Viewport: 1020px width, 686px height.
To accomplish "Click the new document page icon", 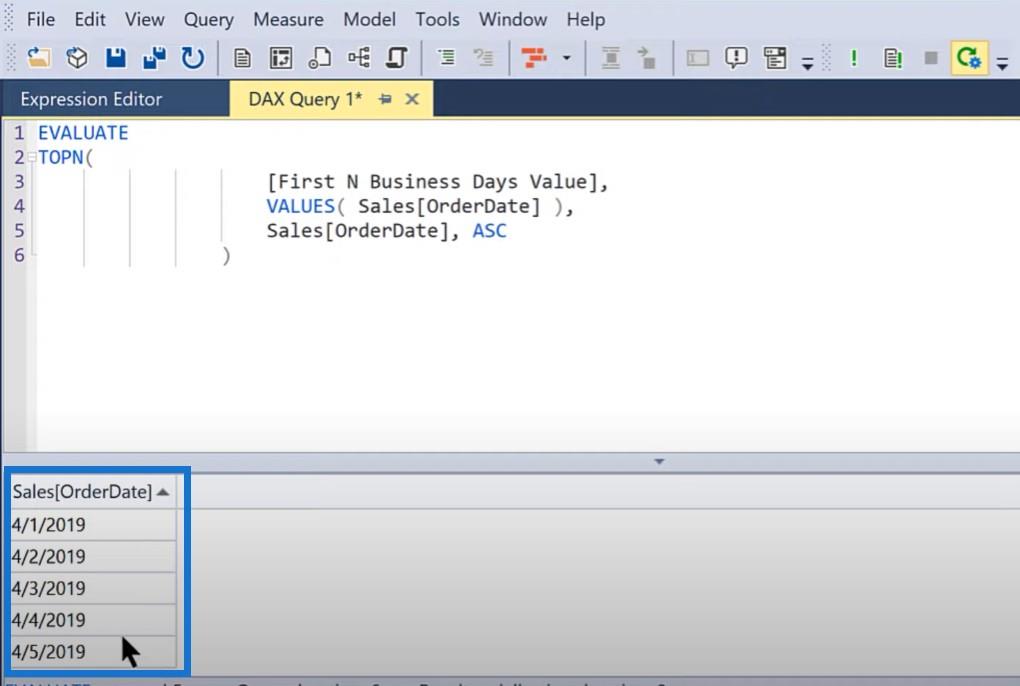I will point(242,58).
